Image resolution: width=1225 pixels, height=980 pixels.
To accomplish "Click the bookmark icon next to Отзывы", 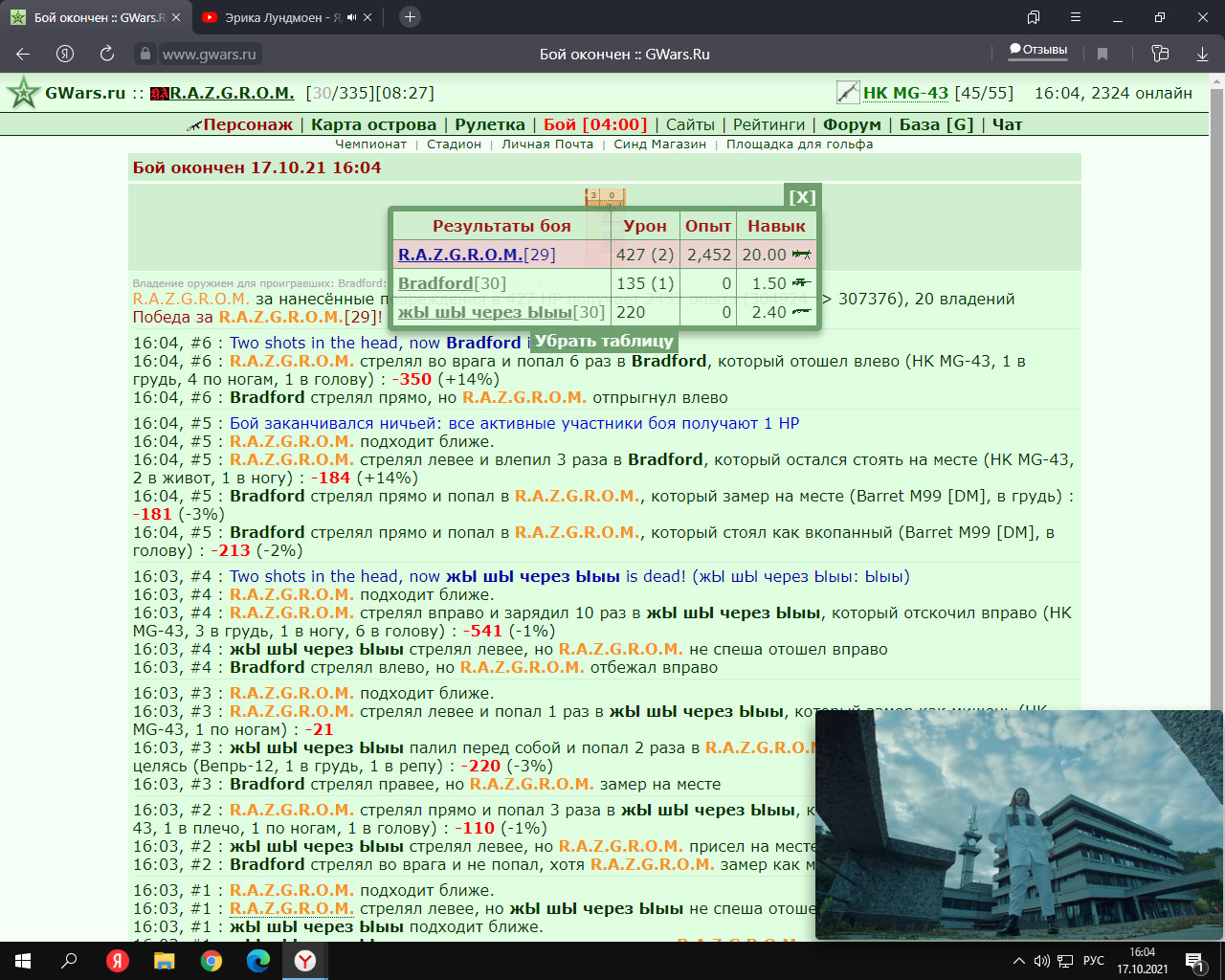I will click(x=1102, y=55).
